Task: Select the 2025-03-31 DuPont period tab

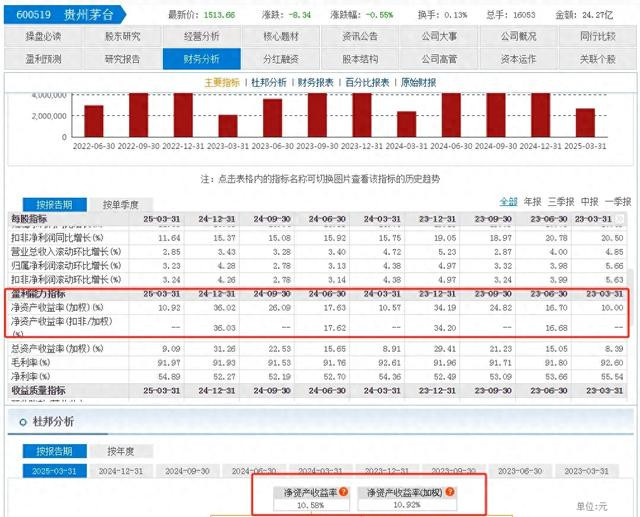Action: [x=55, y=471]
